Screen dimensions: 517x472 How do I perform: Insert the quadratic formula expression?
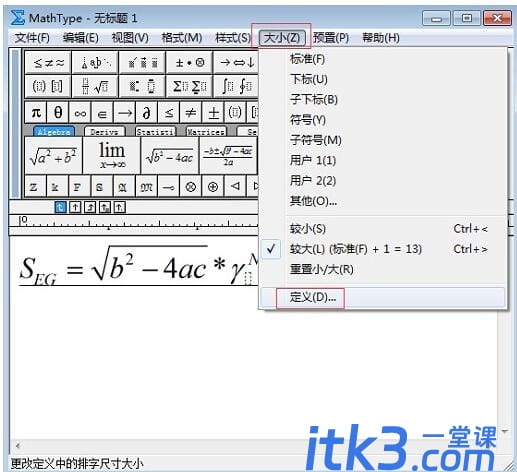tap(228, 156)
